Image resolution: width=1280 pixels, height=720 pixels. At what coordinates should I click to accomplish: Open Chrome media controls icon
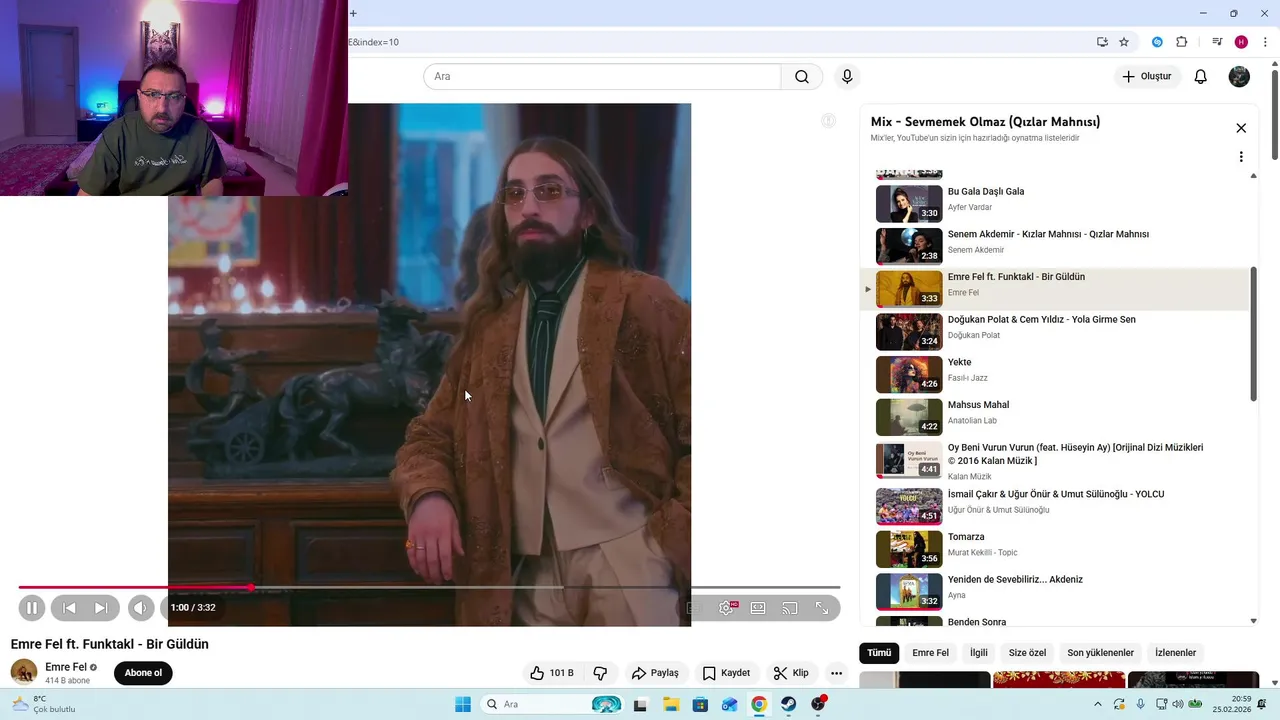coord(1217,42)
